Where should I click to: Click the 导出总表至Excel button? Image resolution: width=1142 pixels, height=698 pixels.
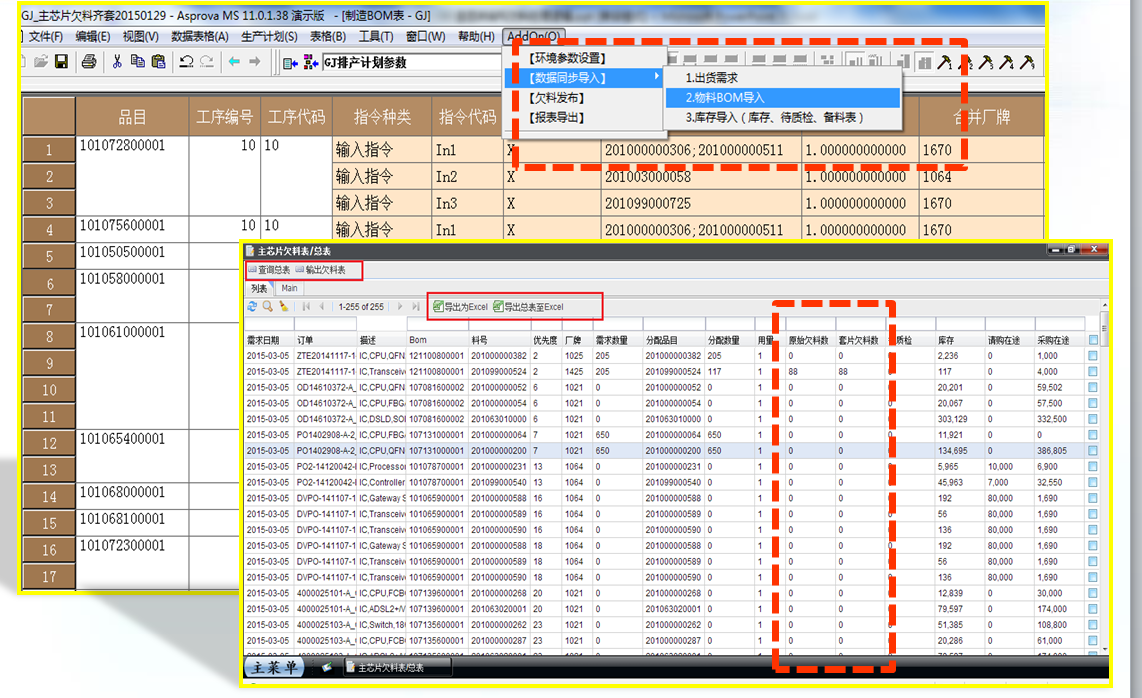click(x=529, y=307)
